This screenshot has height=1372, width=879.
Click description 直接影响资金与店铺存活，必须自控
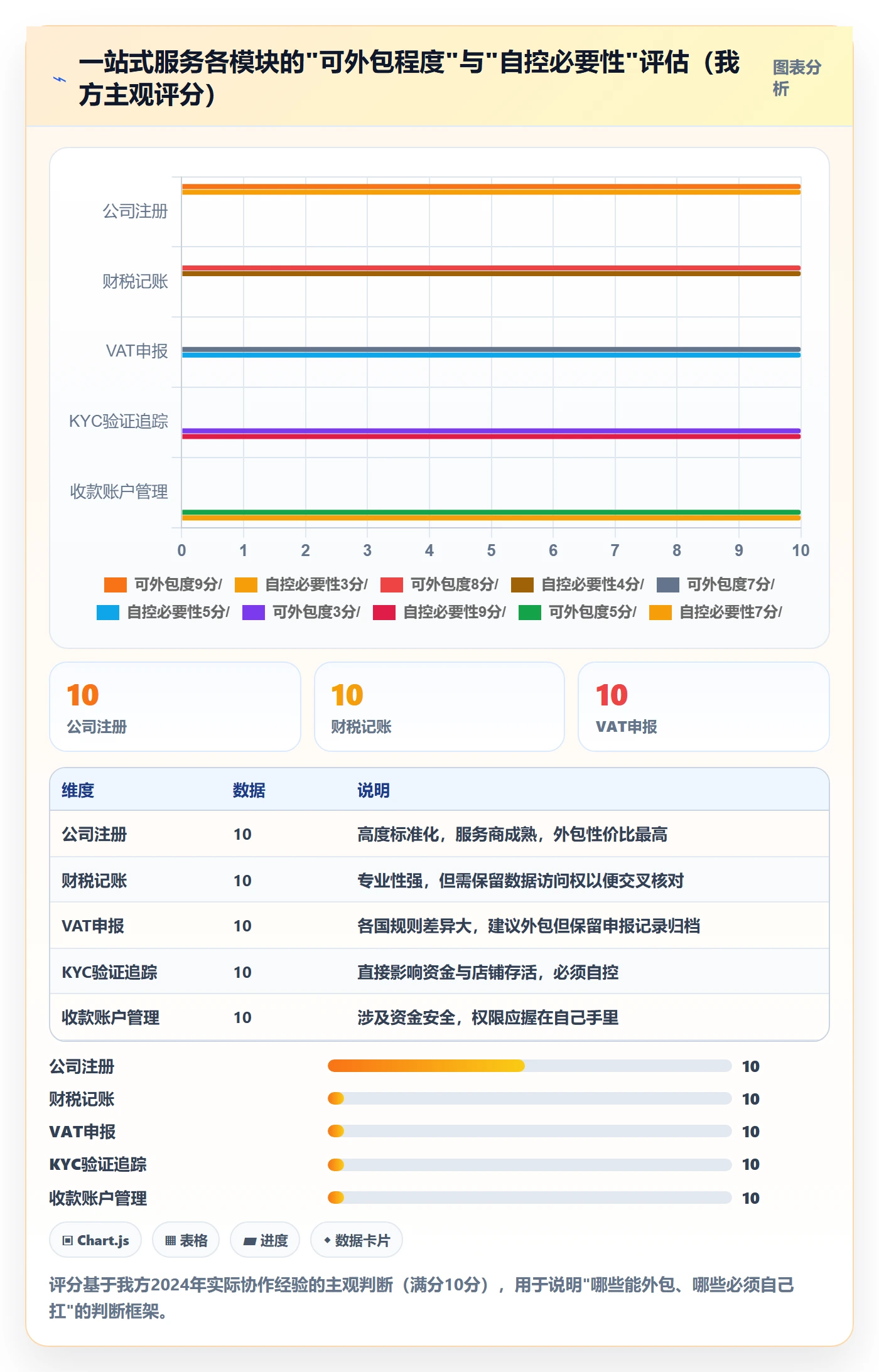coord(488,972)
